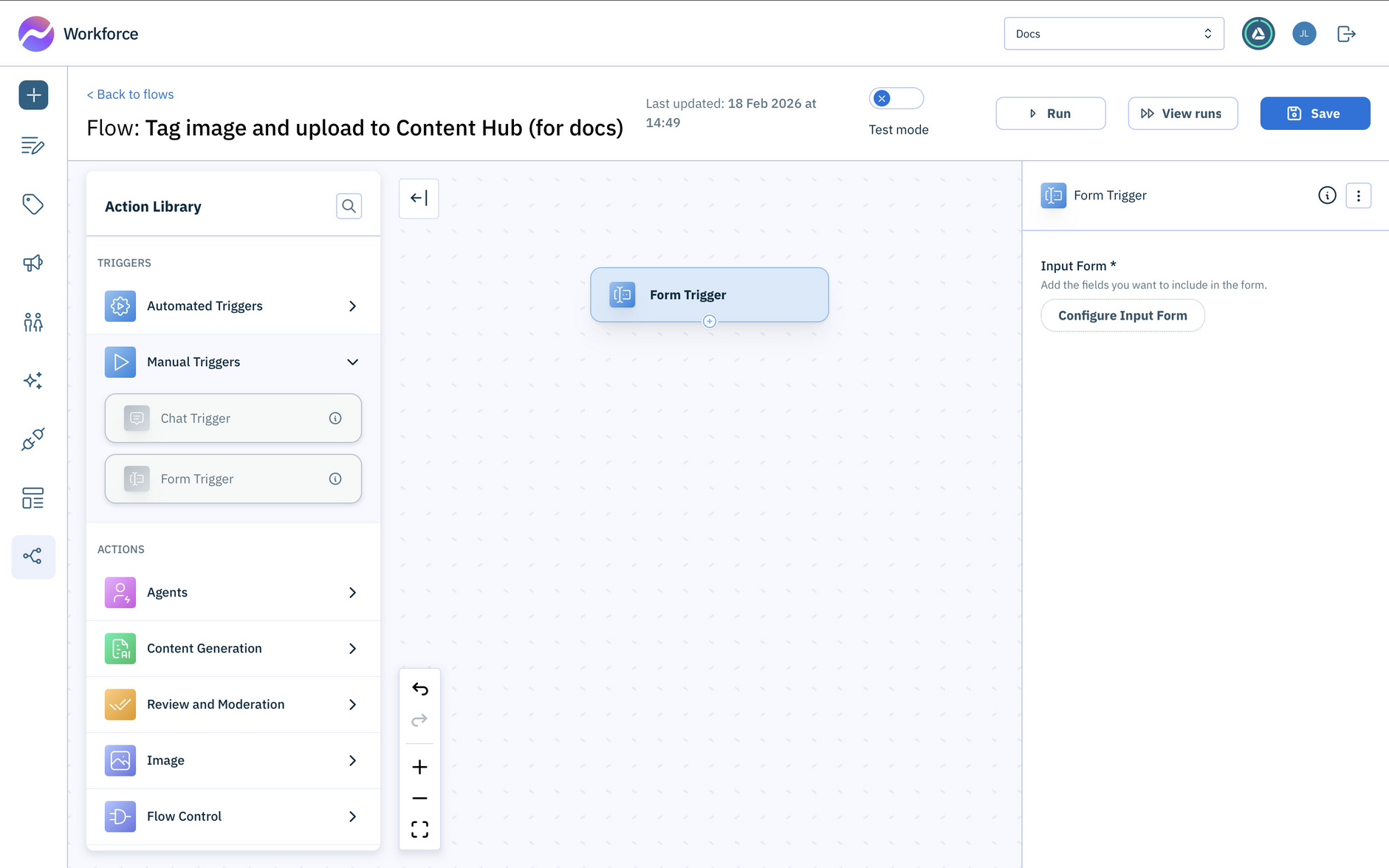Open the Form Trigger info icon in the panel
The height and width of the screenshot is (868, 1389).
[1327, 195]
